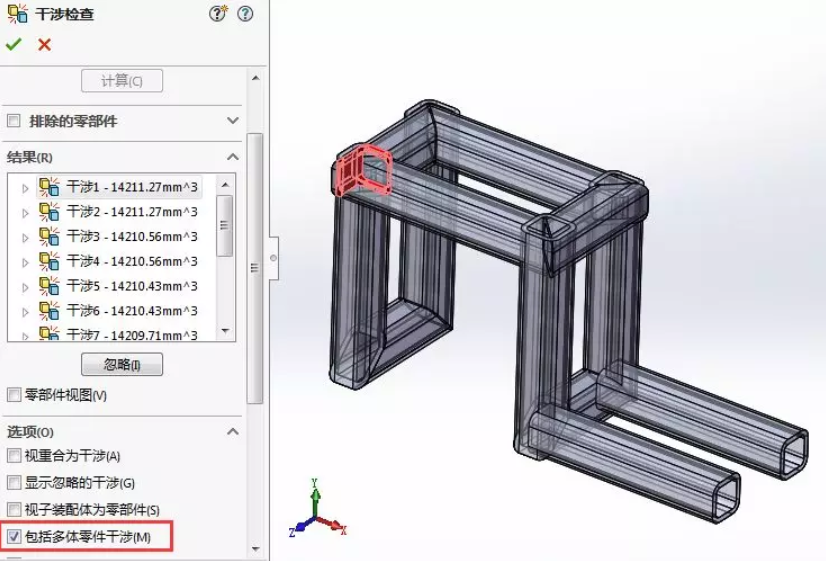Click the property panel scroll down arrow
This screenshot has width=826, height=561.
coord(256,549)
